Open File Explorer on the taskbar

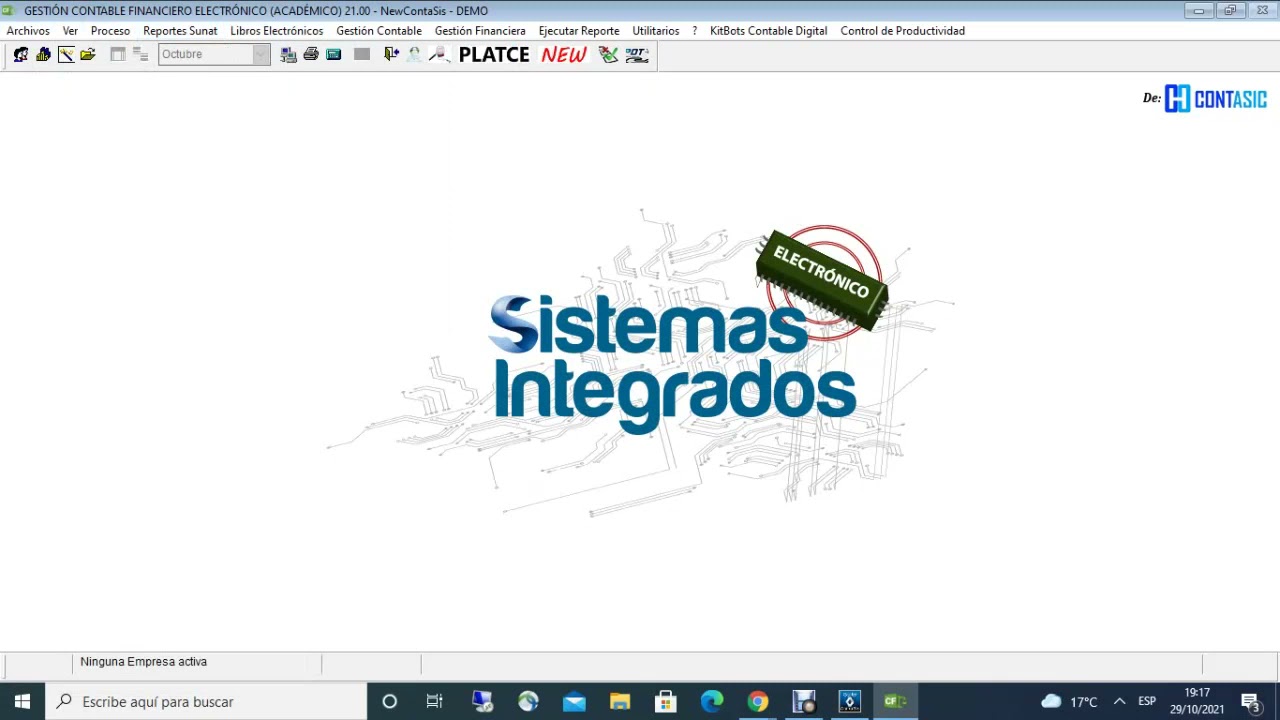point(620,701)
